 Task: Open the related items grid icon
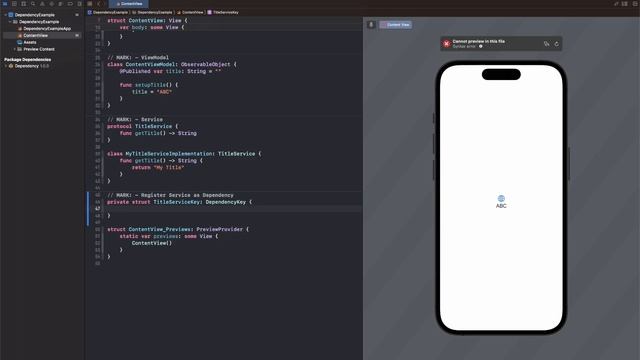coord(90,4)
